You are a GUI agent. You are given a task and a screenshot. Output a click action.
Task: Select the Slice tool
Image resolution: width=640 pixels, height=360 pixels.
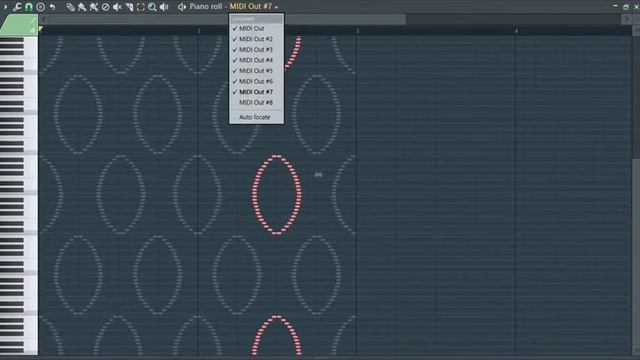pos(129,7)
